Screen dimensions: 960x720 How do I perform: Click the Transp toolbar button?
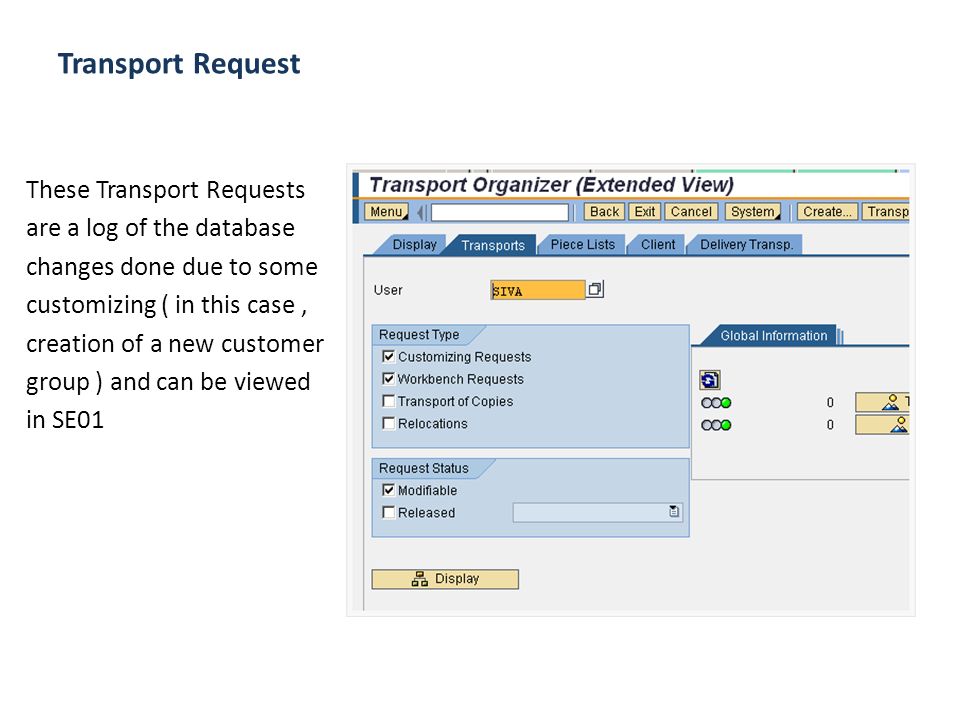pyautogui.click(x=885, y=212)
